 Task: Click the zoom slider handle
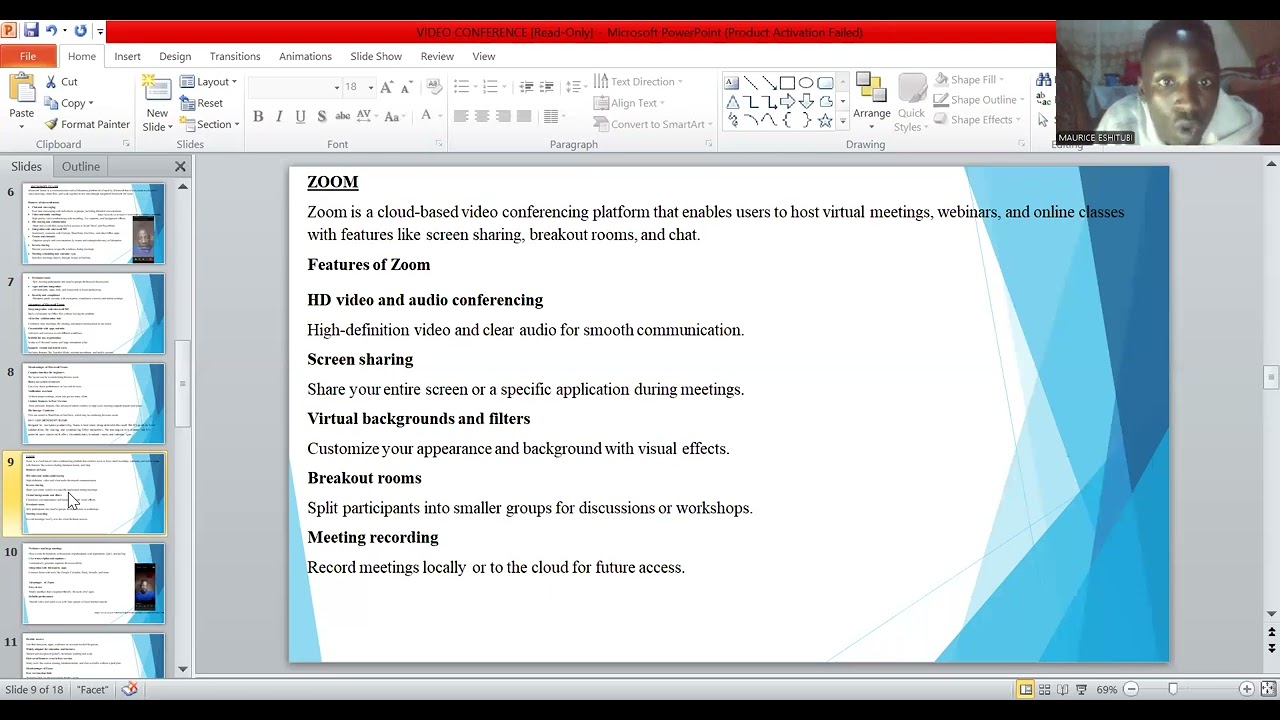[x=1173, y=689]
